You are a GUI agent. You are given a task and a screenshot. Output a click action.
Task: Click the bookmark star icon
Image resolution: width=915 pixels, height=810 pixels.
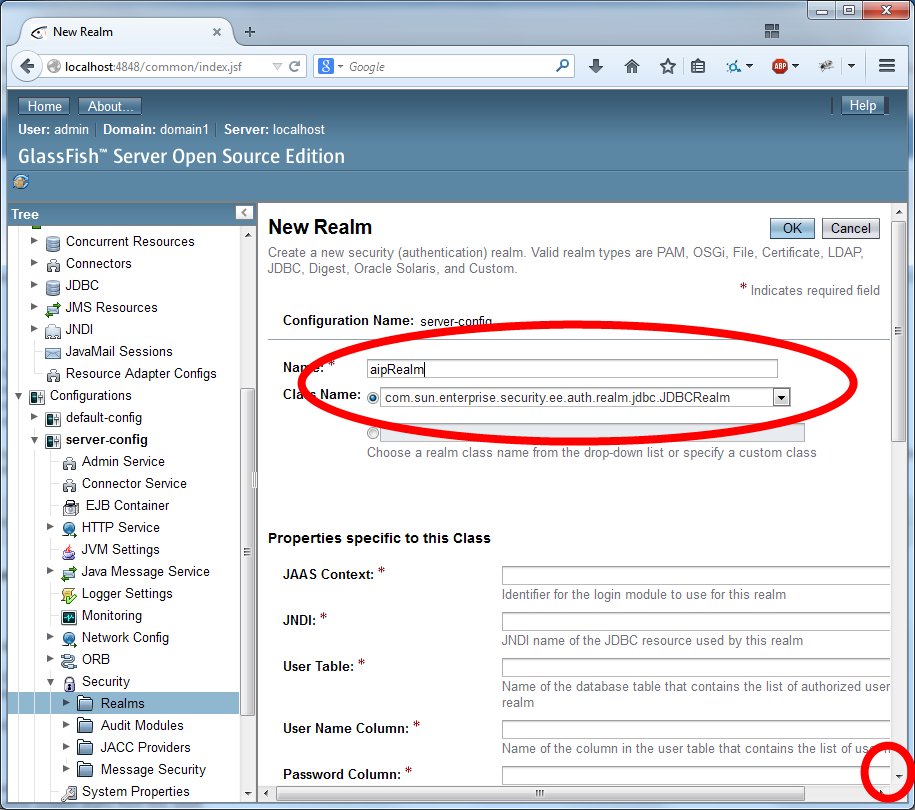667,67
